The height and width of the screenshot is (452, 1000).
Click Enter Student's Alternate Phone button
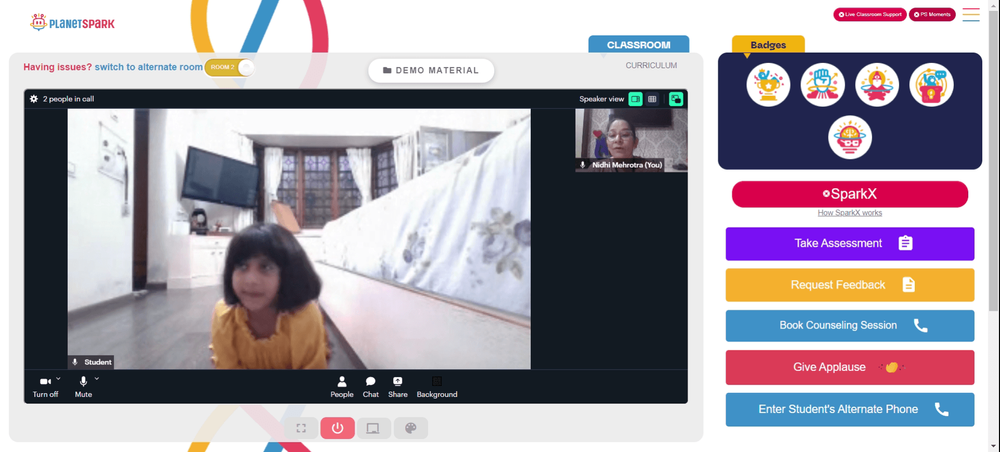[x=849, y=409]
